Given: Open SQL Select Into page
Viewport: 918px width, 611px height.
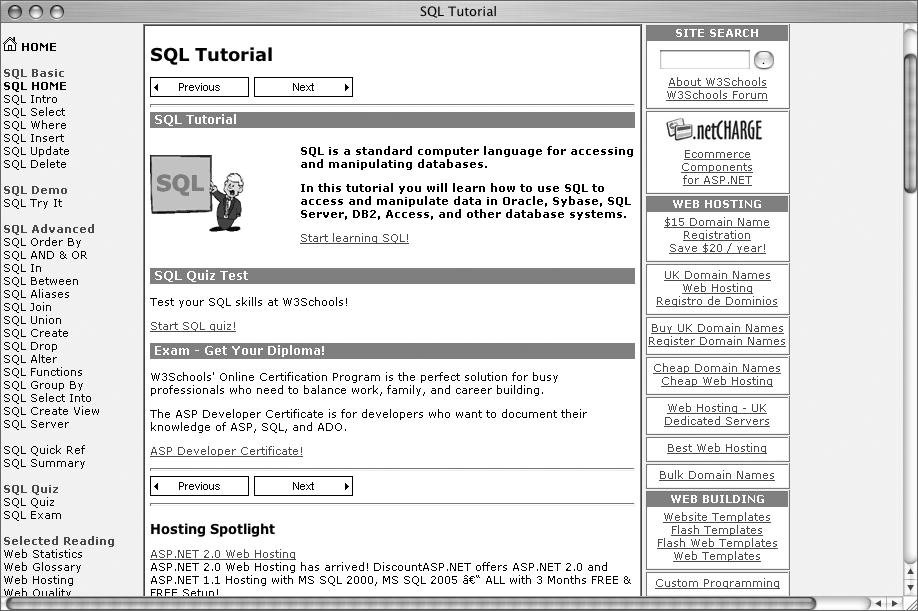Looking at the screenshot, I should click(x=47, y=398).
